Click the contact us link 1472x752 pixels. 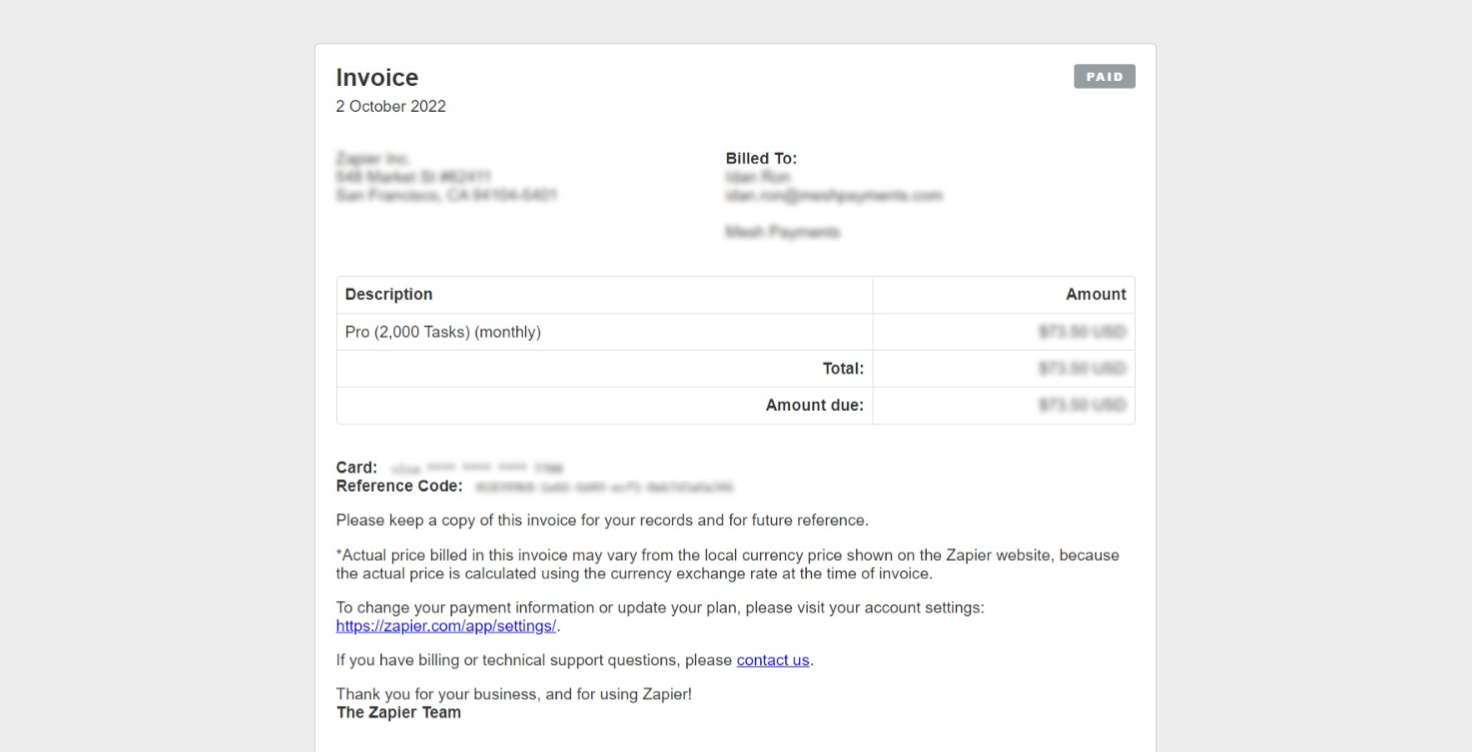[772, 660]
